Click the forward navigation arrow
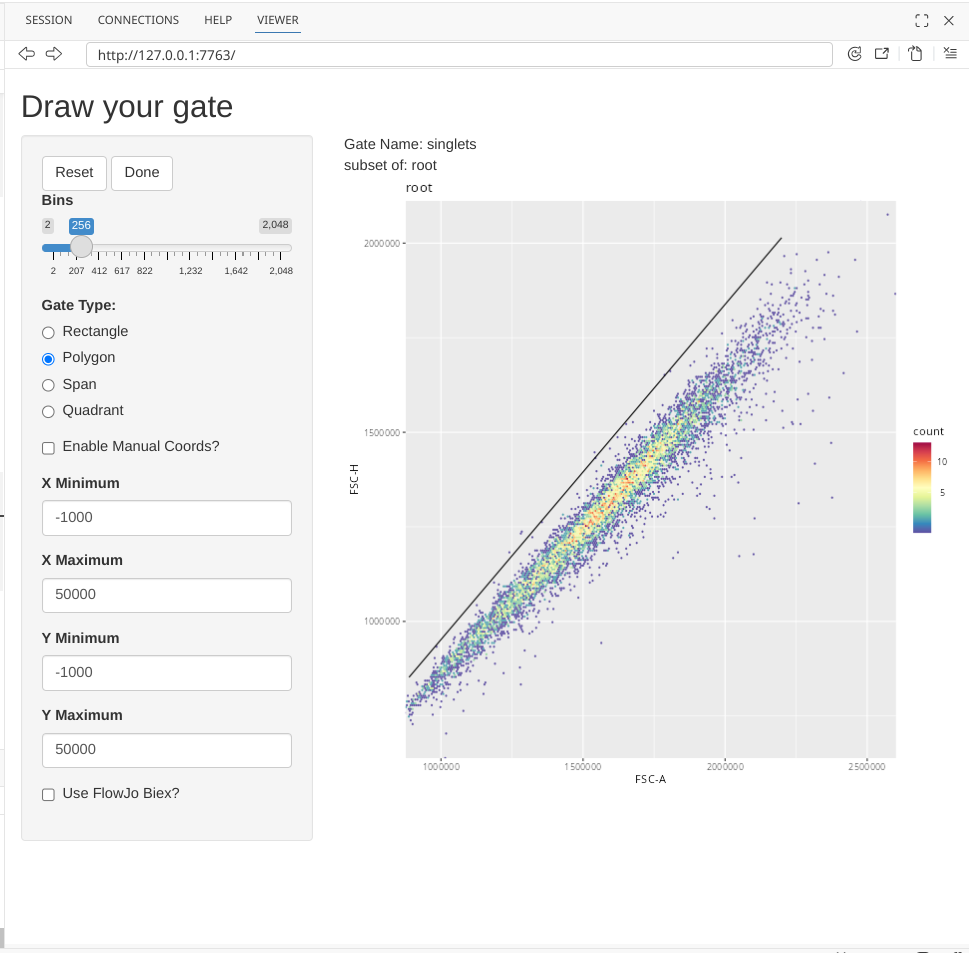Viewport: 969px width, 953px height. pyautogui.click(x=54, y=54)
